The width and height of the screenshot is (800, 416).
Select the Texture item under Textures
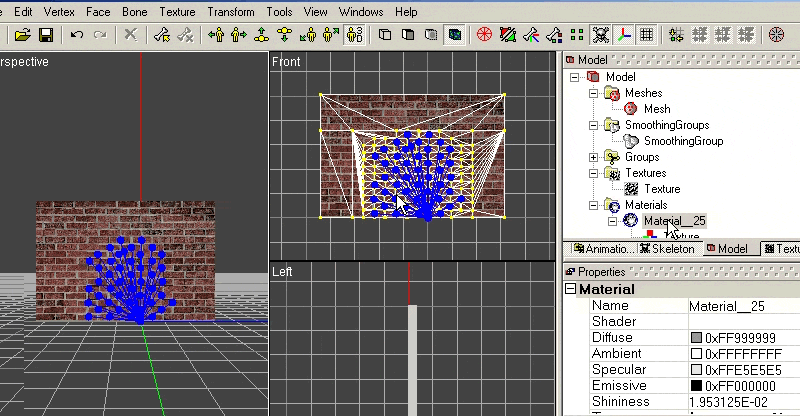coord(662,189)
